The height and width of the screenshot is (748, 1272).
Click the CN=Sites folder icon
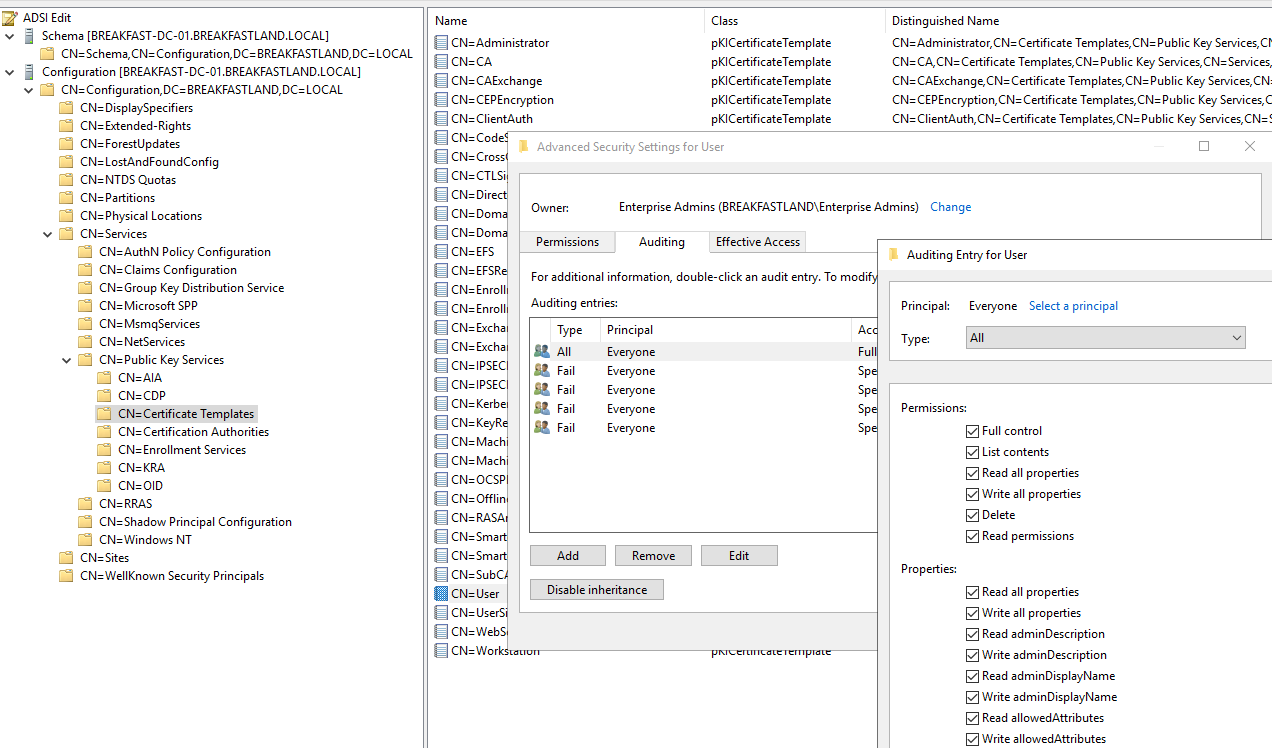pos(67,558)
